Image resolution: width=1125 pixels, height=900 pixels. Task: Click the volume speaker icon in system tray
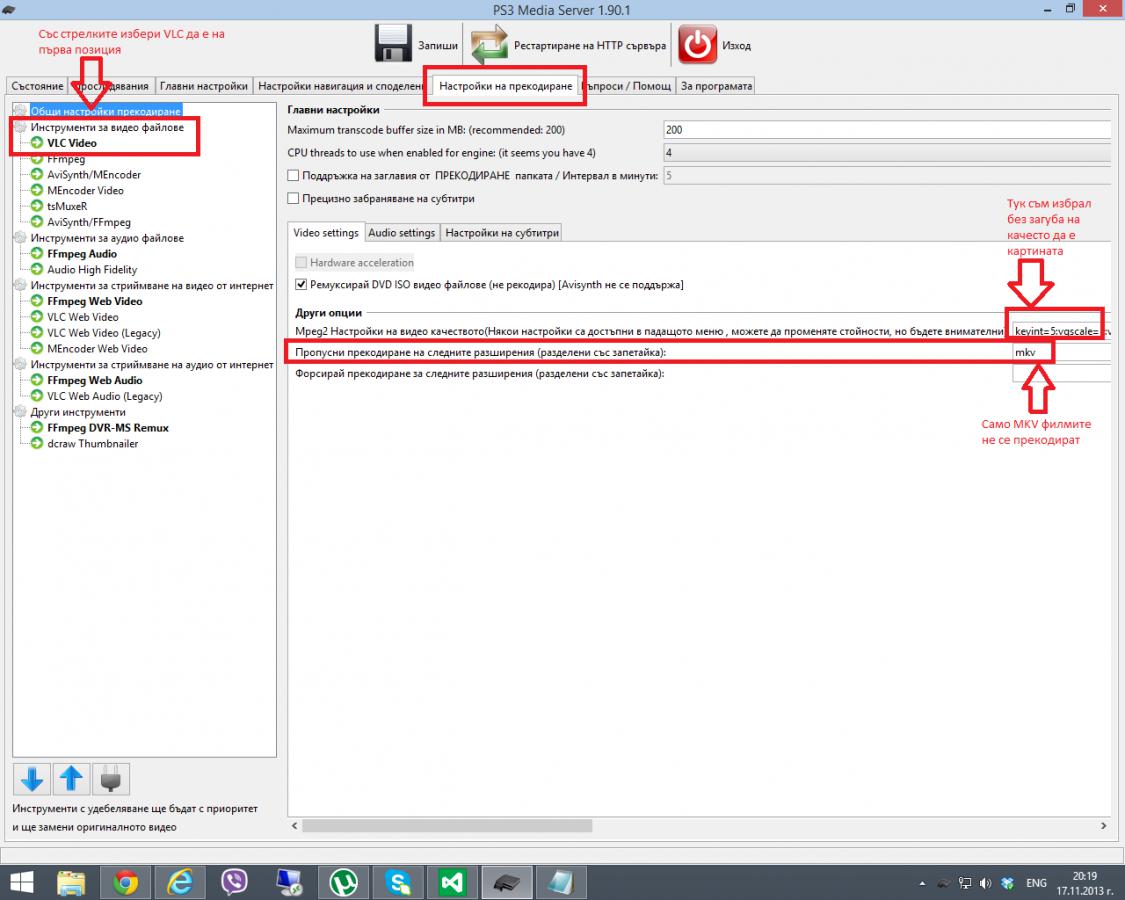tap(985, 883)
